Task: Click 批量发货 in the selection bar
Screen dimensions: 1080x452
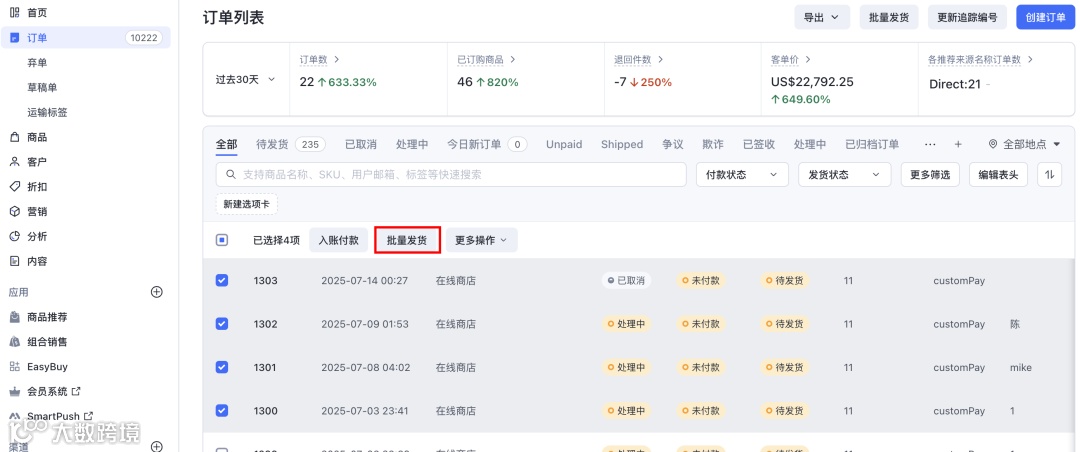Action: (407, 240)
